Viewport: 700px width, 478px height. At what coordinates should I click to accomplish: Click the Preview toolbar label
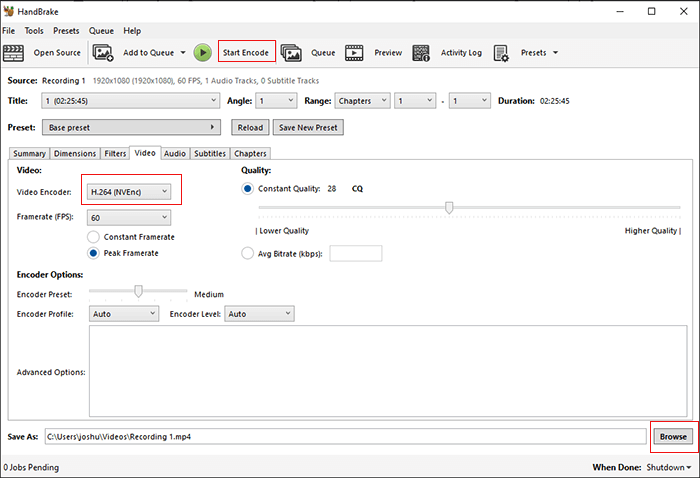pyautogui.click(x=388, y=53)
